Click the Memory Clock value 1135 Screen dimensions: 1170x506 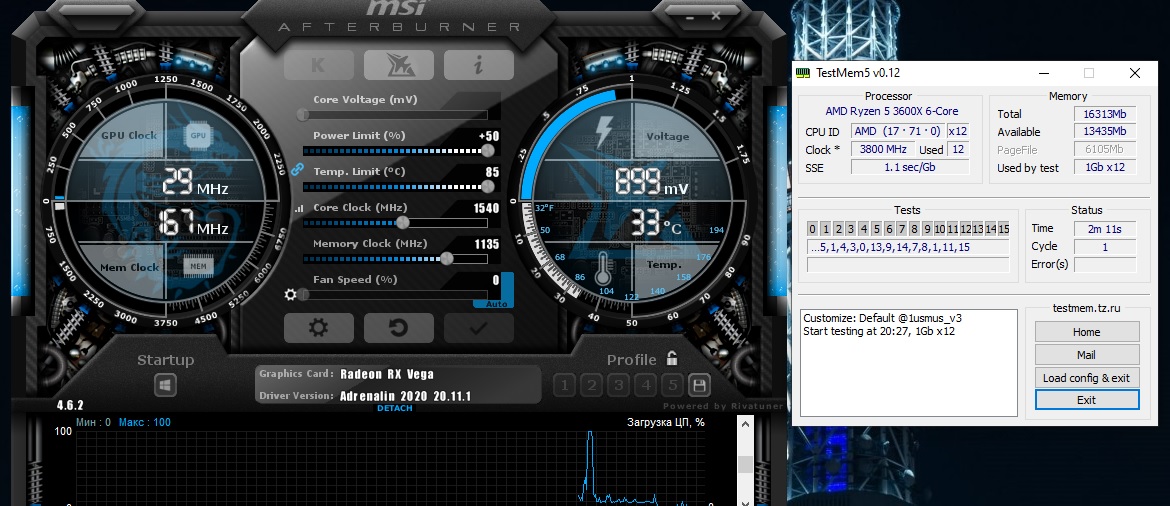tap(487, 244)
